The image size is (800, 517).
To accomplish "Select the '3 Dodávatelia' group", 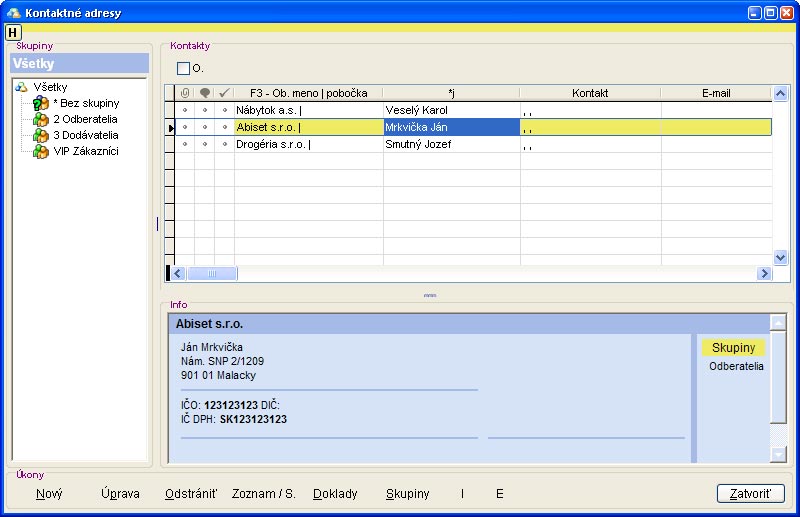I will coord(85,135).
